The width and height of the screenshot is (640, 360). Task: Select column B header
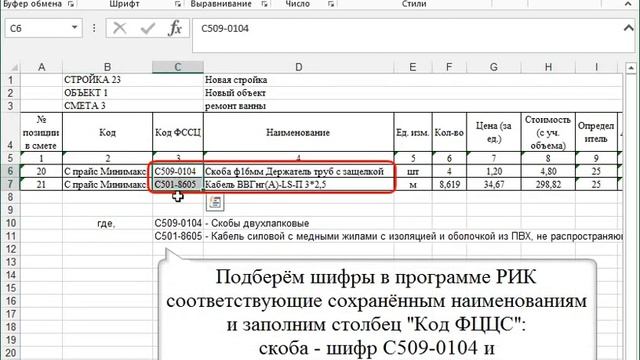[x=107, y=67]
